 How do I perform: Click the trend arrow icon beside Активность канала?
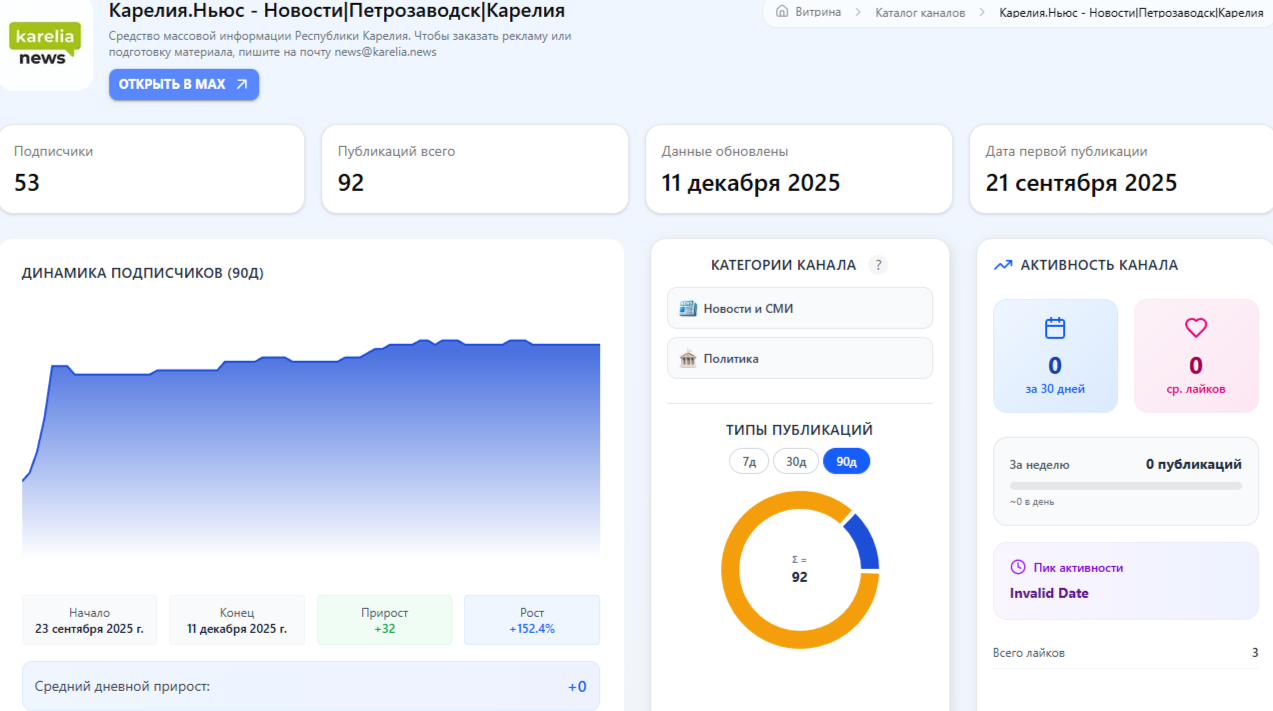pyautogui.click(x=1003, y=265)
